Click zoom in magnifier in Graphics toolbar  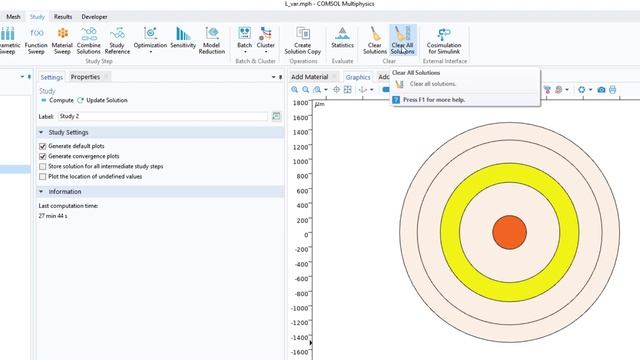coord(294,90)
